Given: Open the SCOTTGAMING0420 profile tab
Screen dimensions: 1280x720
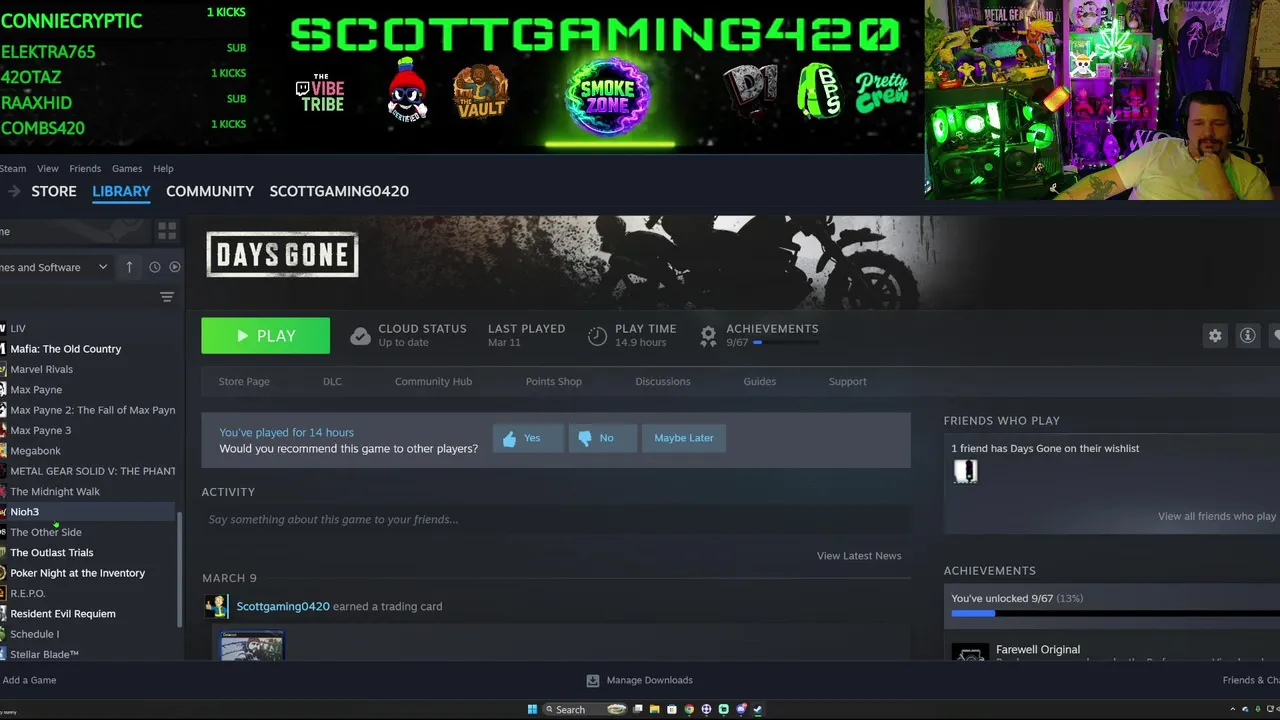Looking at the screenshot, I should pos(339,191).
